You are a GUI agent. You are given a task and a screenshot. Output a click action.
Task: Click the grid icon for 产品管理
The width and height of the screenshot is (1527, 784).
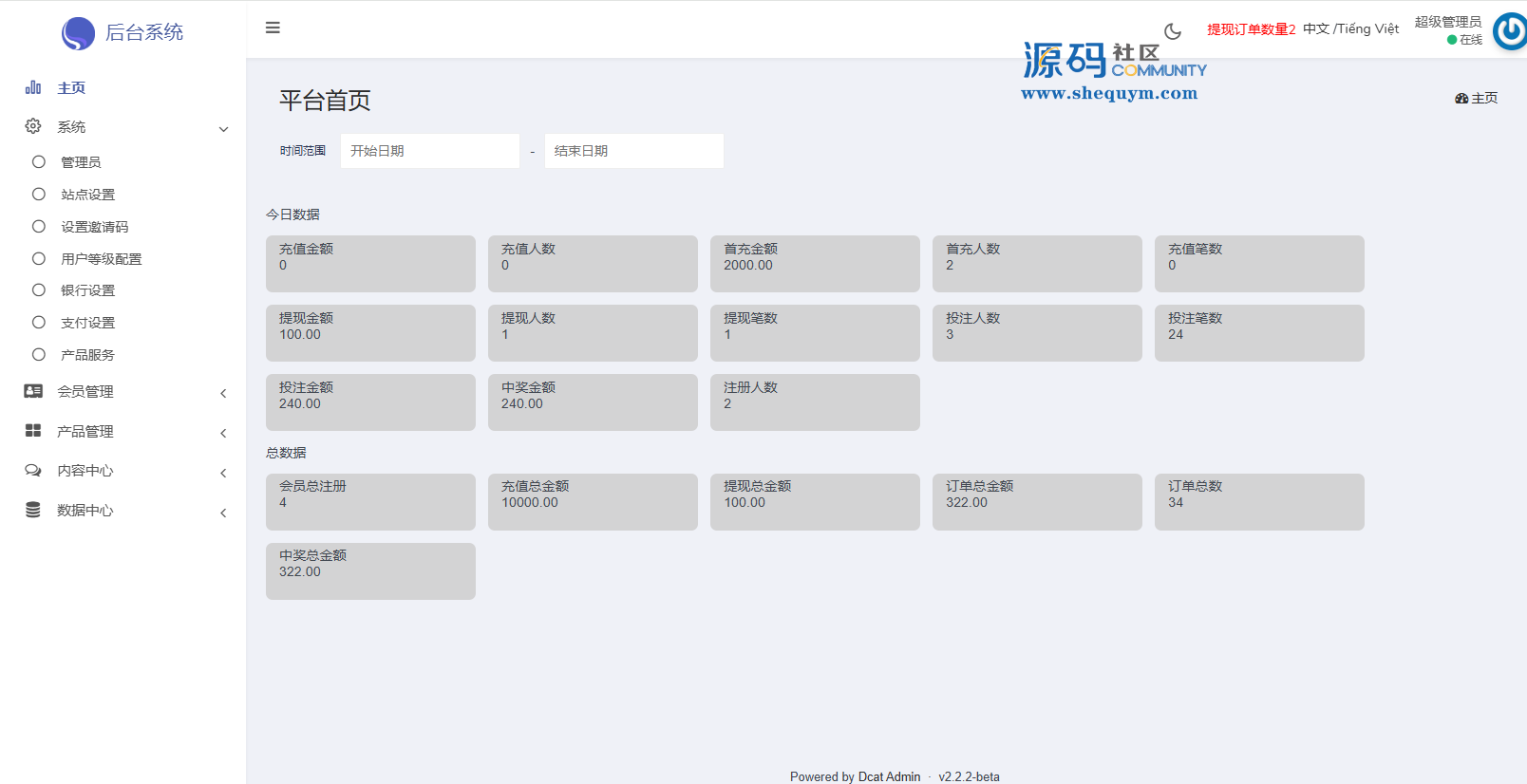point(33,431)
